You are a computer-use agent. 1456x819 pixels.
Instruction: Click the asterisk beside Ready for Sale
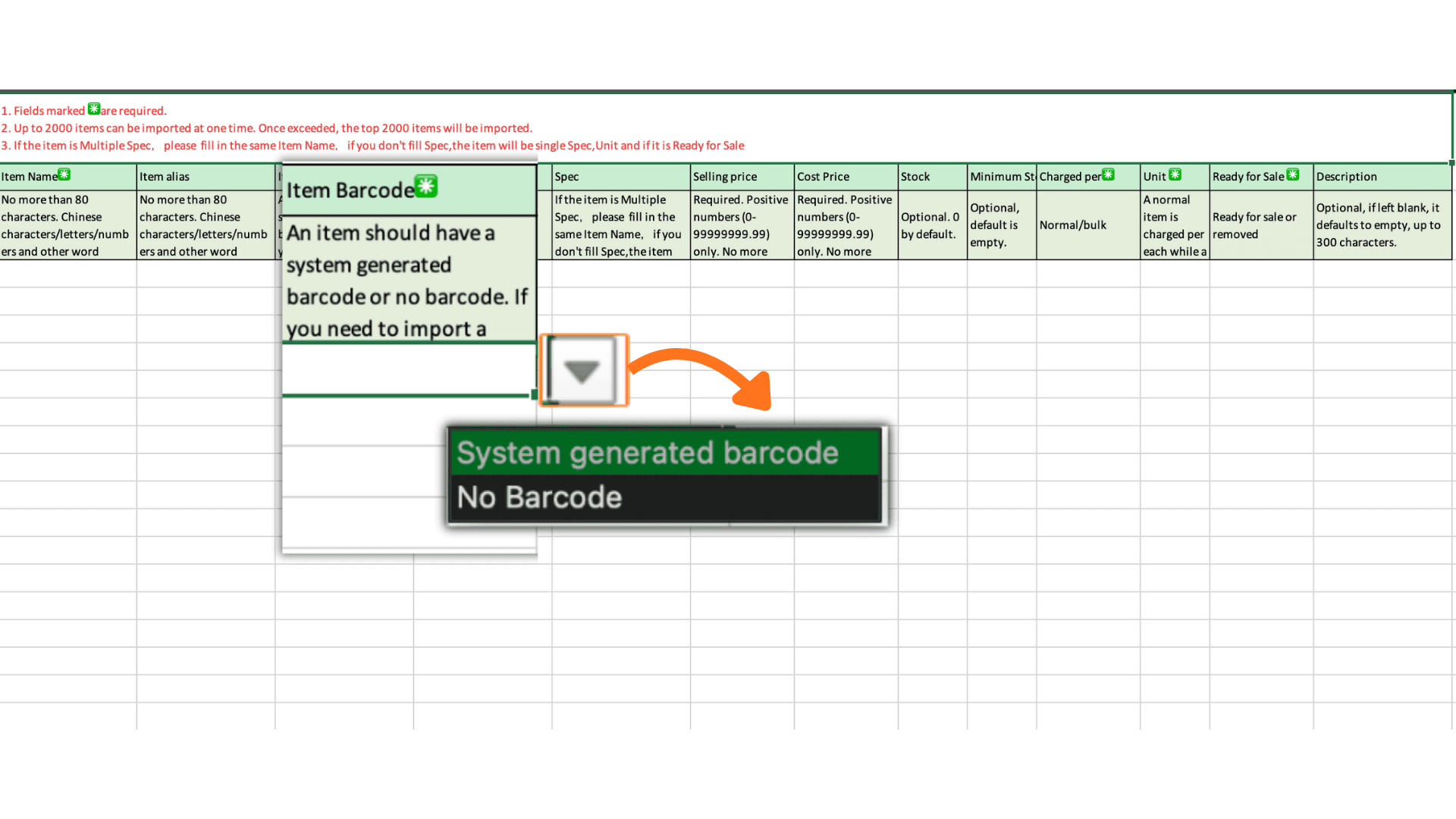[1293, 174]
